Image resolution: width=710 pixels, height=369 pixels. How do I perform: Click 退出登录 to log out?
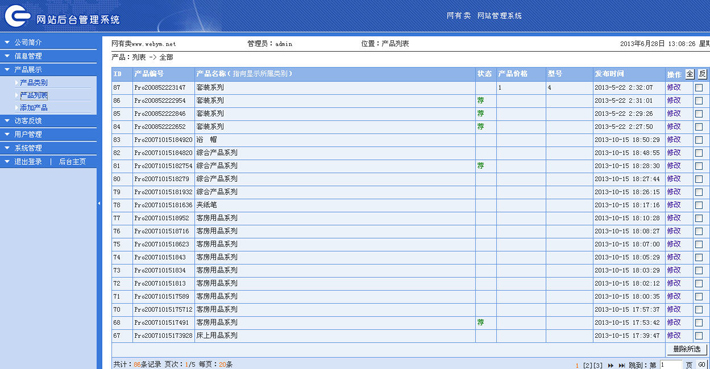[x=28, y=161]
